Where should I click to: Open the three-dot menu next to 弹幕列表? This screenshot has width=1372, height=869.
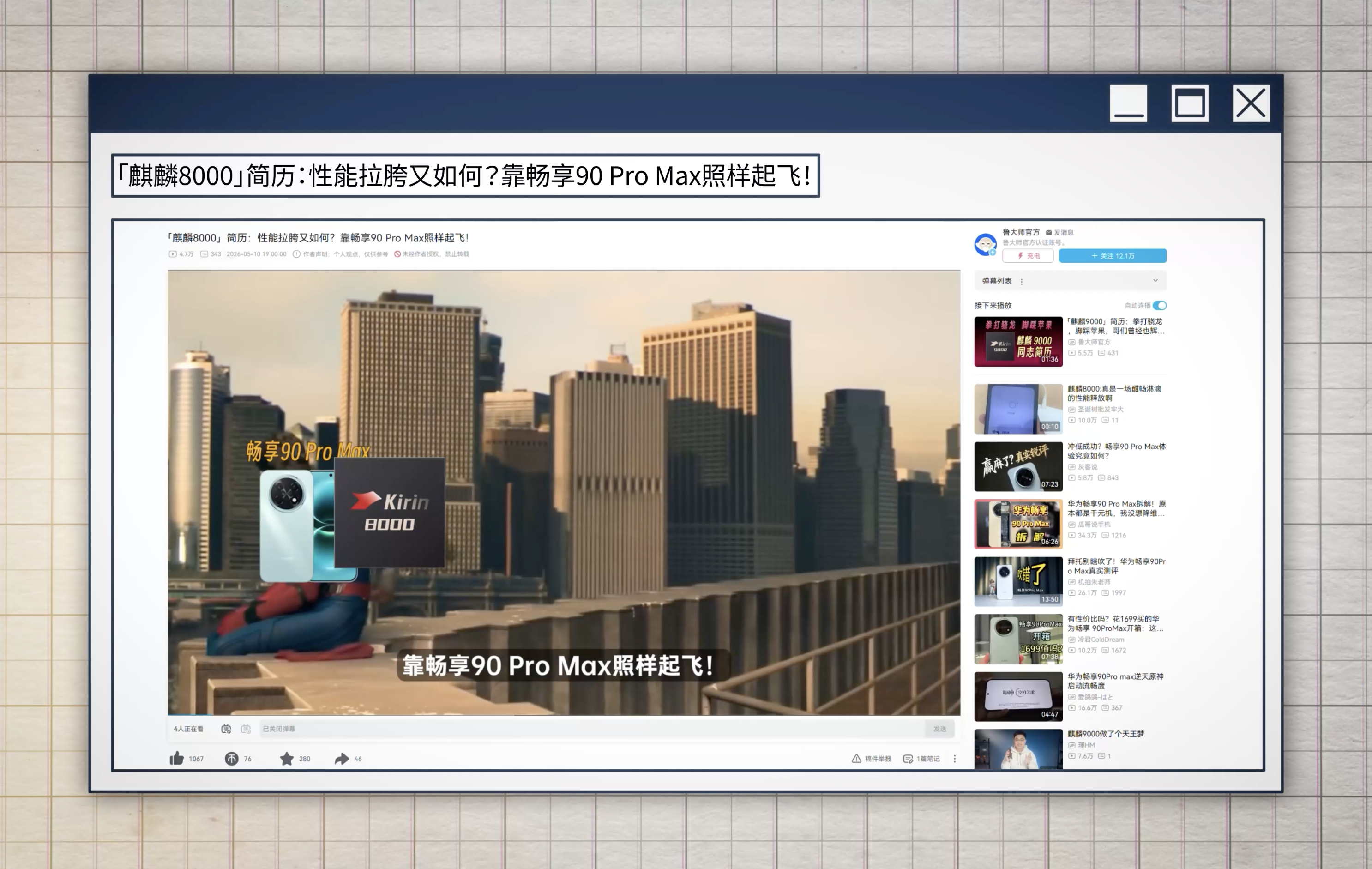coord(1022,282)
